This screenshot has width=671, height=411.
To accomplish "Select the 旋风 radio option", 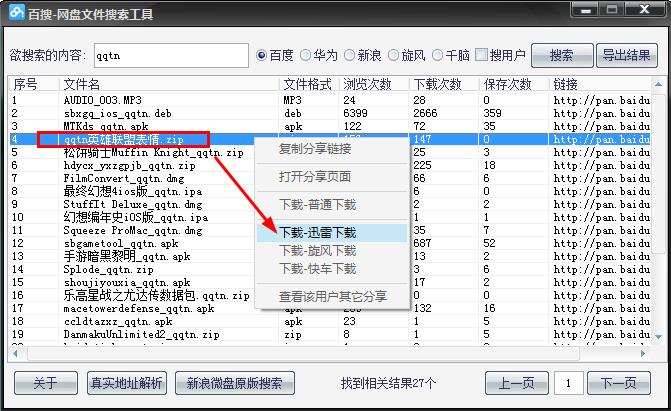I will pos(394,55).
